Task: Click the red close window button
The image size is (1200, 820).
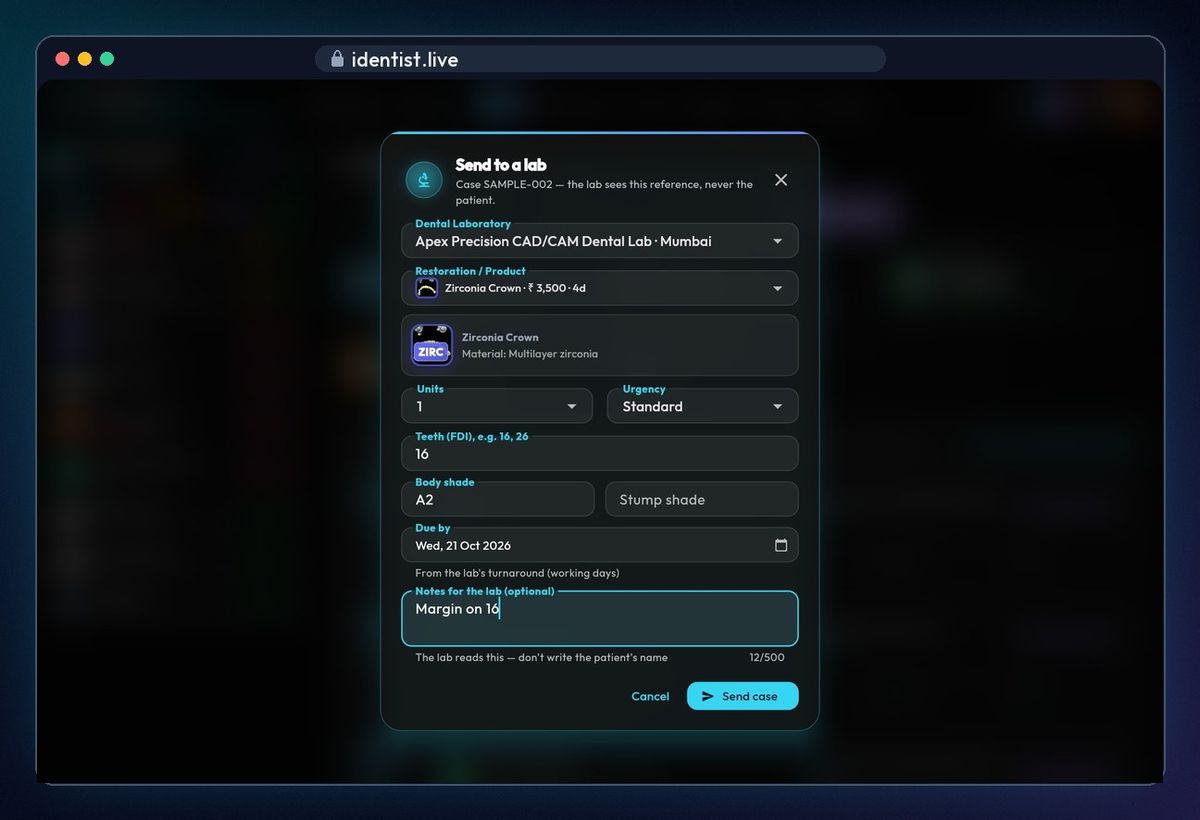Action: point(62,59)
